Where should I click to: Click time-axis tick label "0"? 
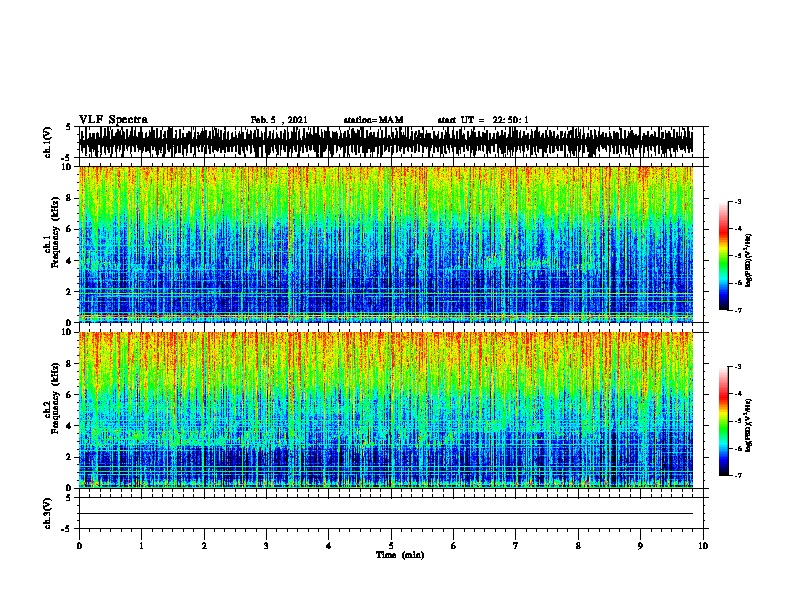[79, 546]
